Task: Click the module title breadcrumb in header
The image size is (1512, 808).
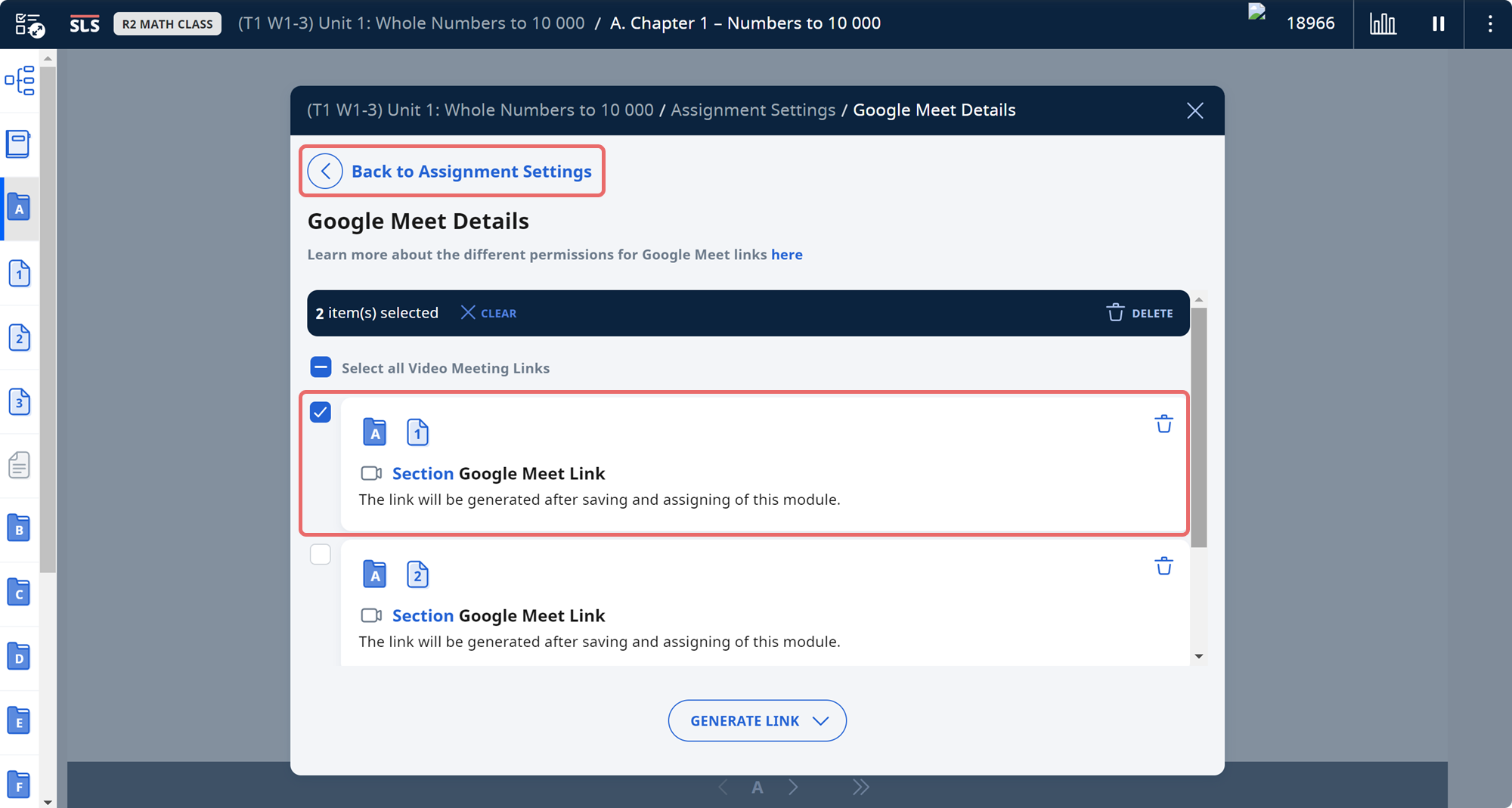Action: (x=411, y=23)
